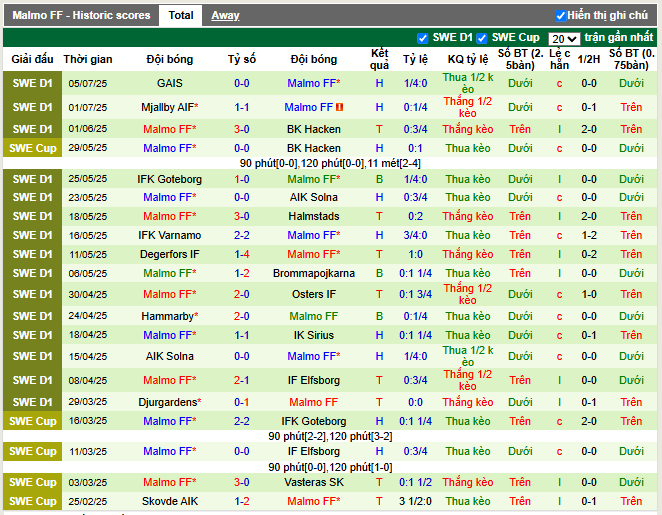Click the 1-4 score against Degerfors IF
The image size is (662, 515).
(242, 254)
